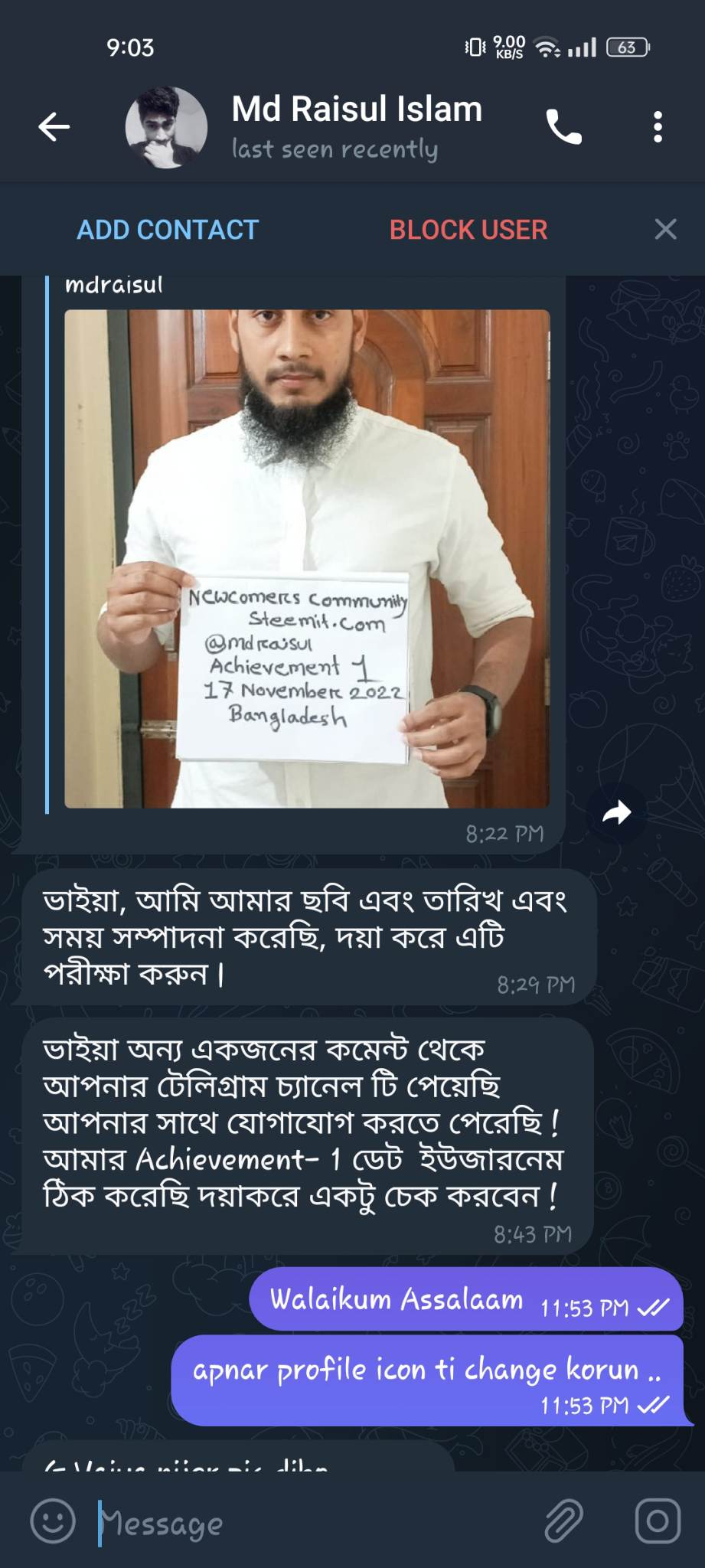Select the 'apnar profile icon ti change korun' message
Image resolution: width=705 pixels, height=1568 pixels.
pos(427,1380)
